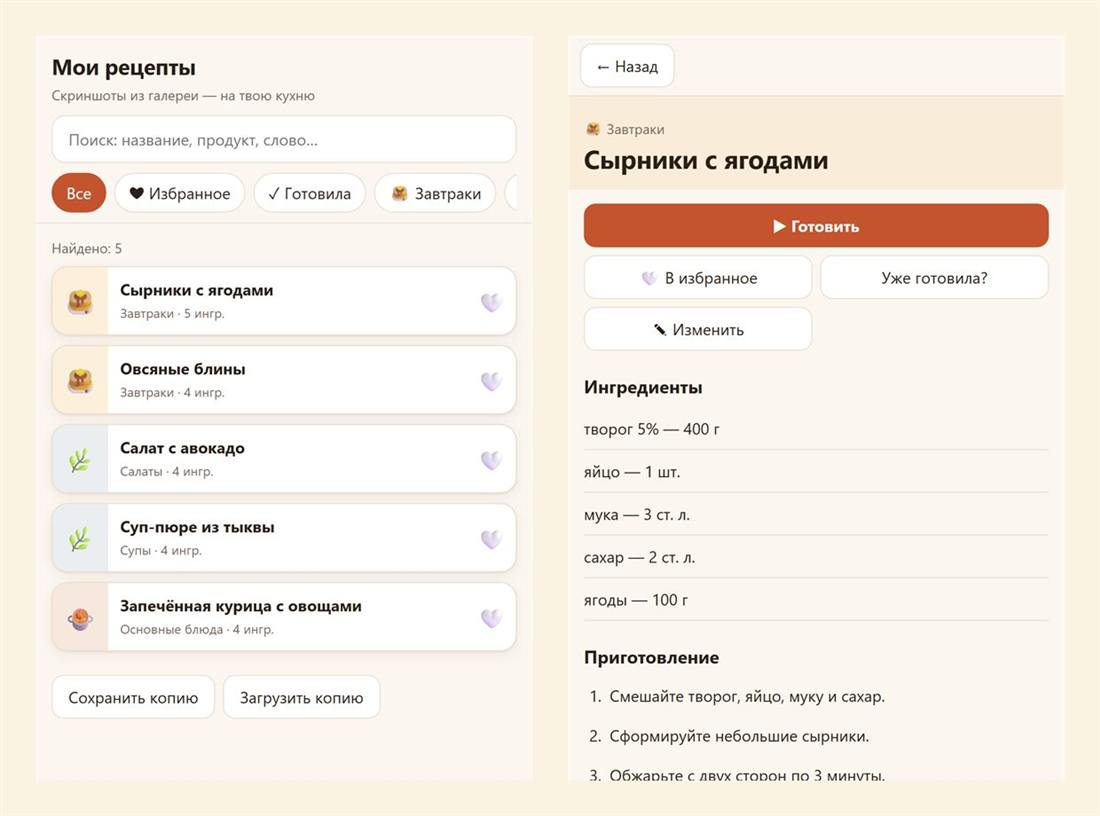Click Супы · 4 ингр. subtitle
Viewport: 1100px width, 816px height.
pyautogui.click(x=161, y=551)
